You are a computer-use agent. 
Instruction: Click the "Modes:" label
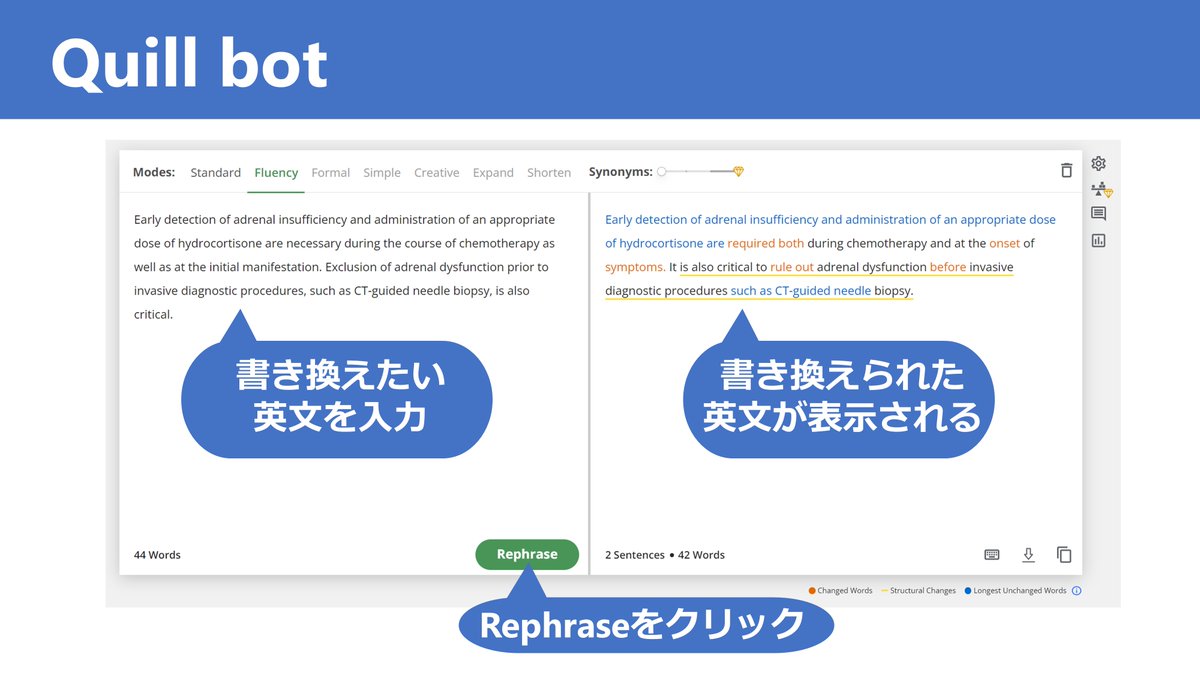pyautogui.click(x=154, y=172)
